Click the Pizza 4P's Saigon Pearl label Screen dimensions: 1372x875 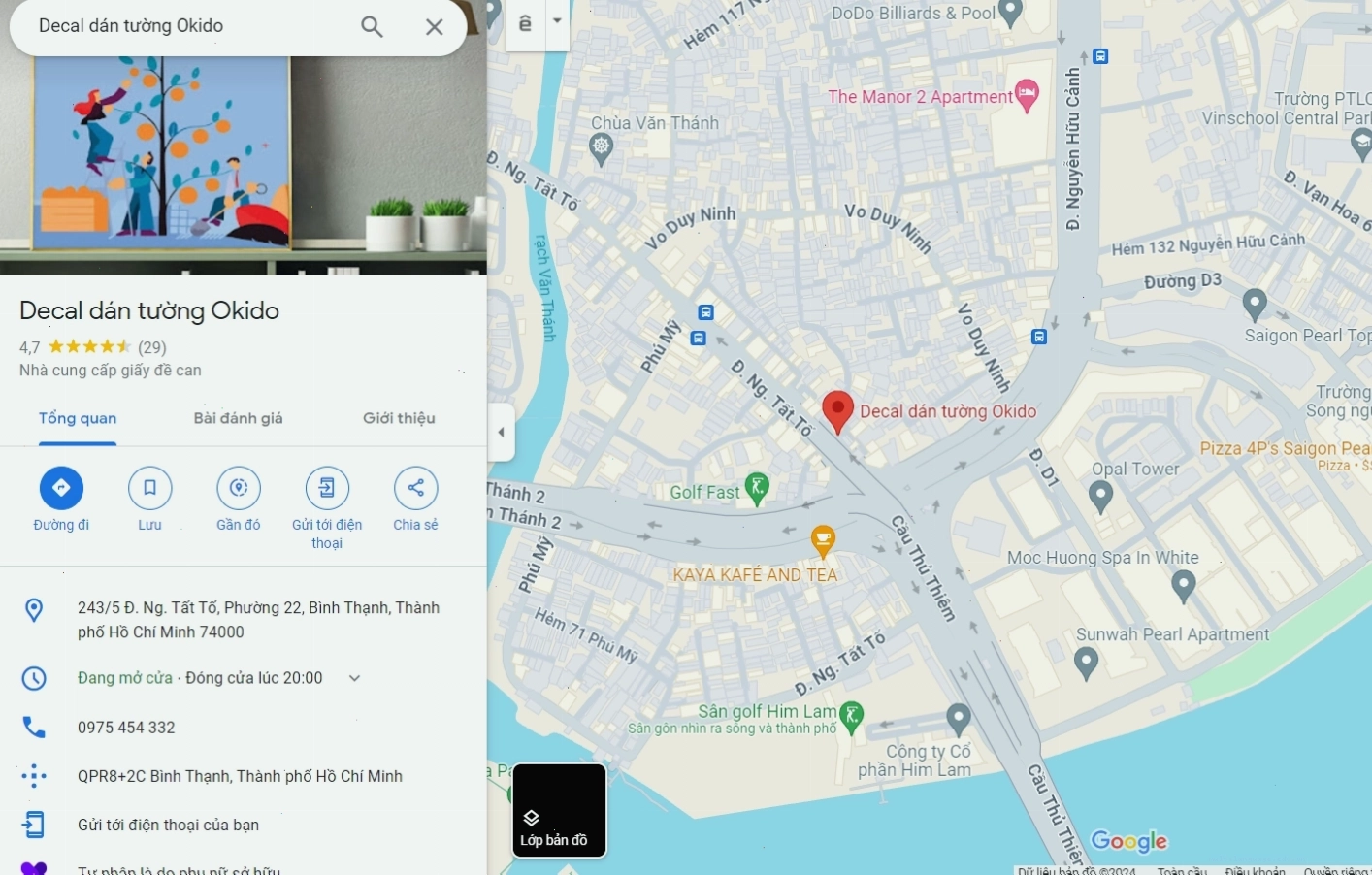pos(1285,449)
